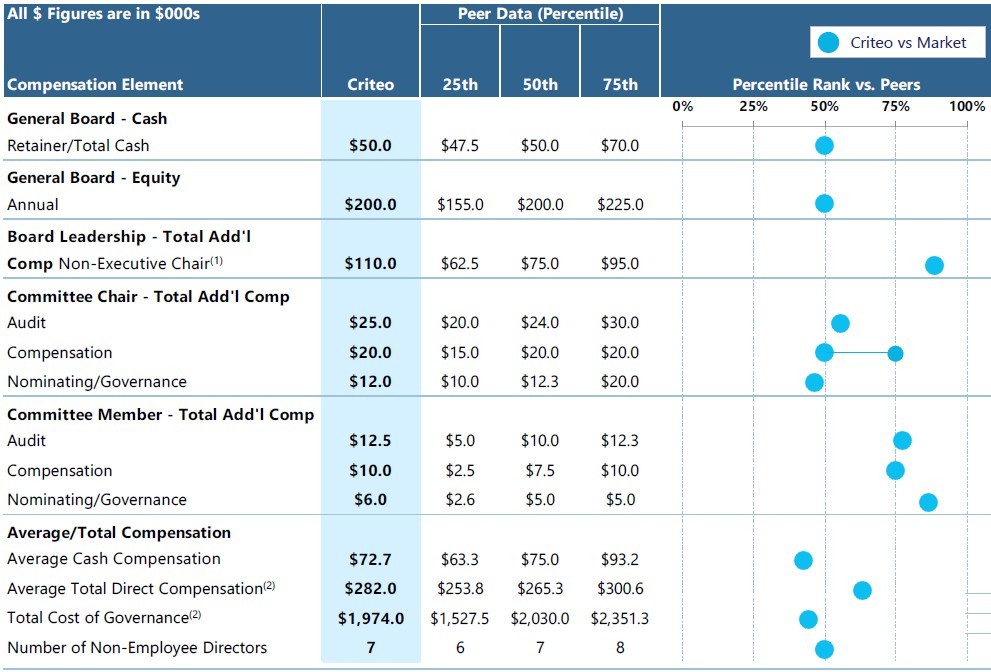Select the "Number of Non-Employee Directors" label

pyautogui.click(x=137, y=648)
